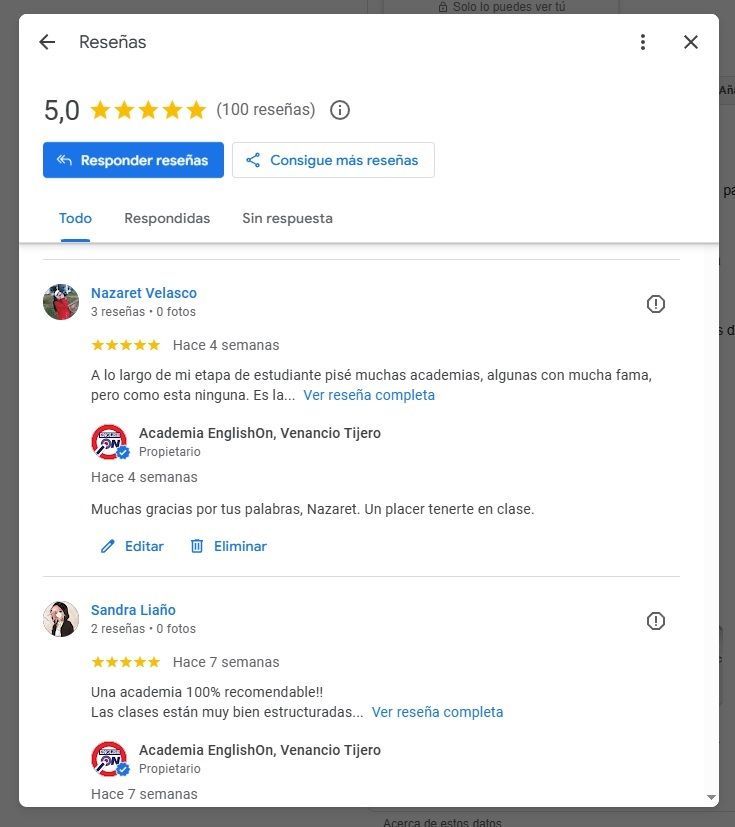Open the three-dot overflow menu
The width and height of the screenshot is (735, 827).
tap(643, 42)
